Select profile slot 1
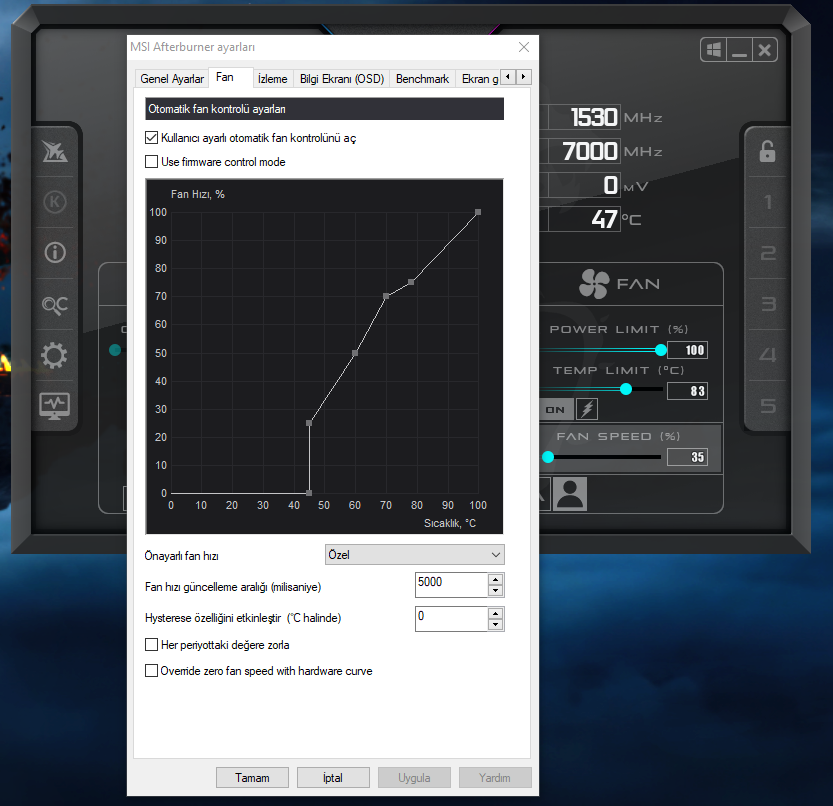The image size is (833, 806). pos(768,202)
